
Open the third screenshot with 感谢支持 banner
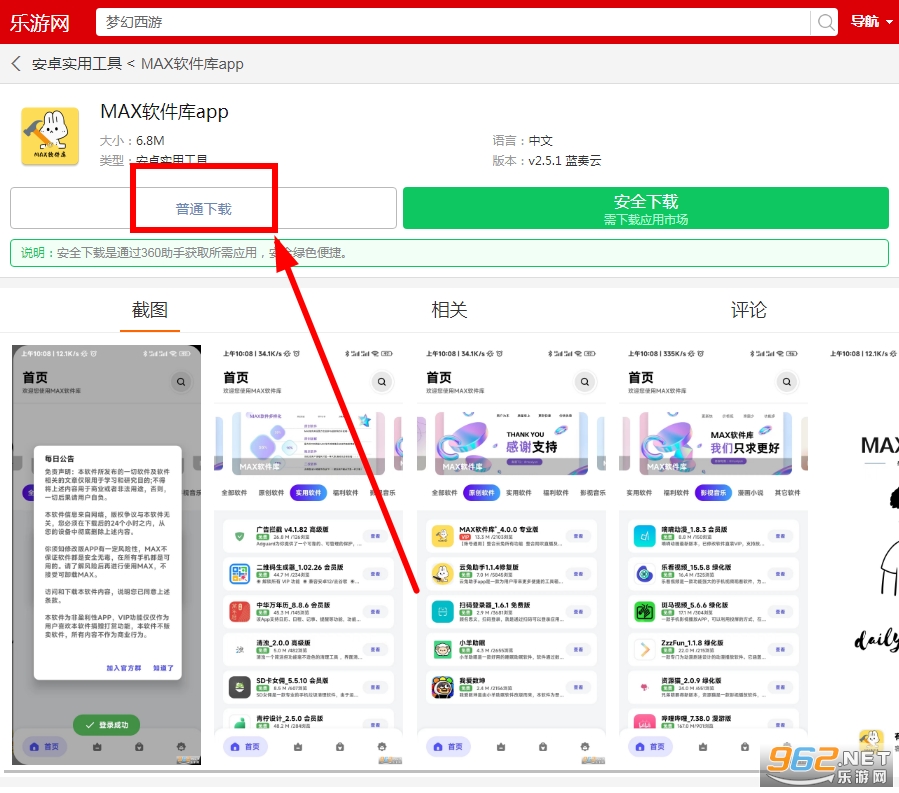pos(511,555)
